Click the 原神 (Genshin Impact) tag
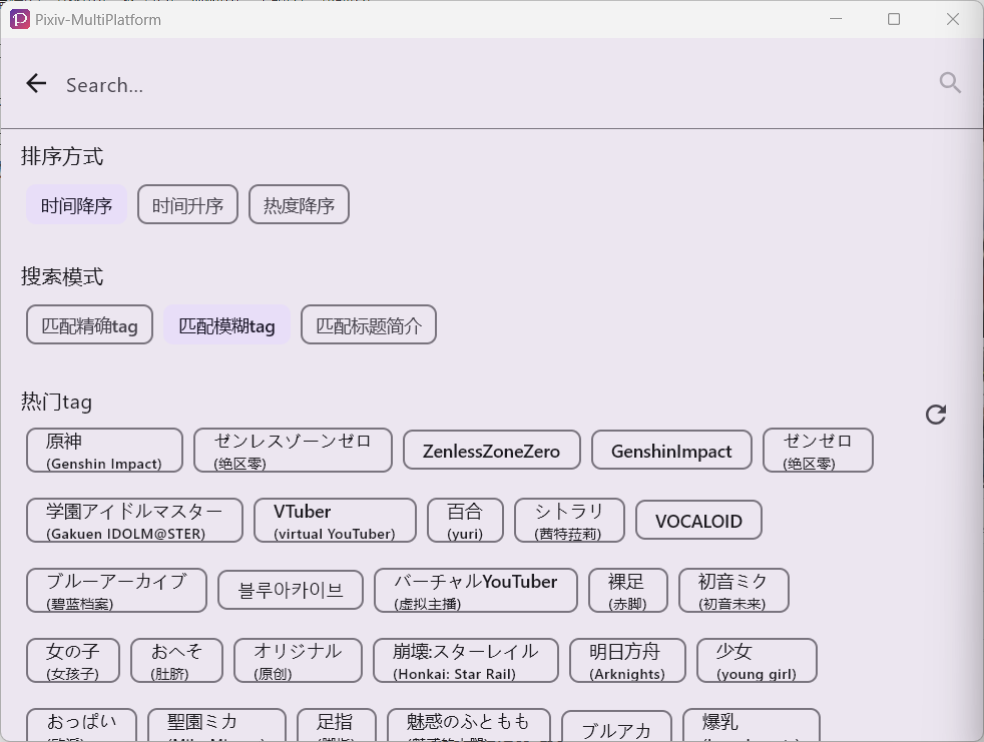Viewport: 984px width, 742px height. tap(105, 451)
